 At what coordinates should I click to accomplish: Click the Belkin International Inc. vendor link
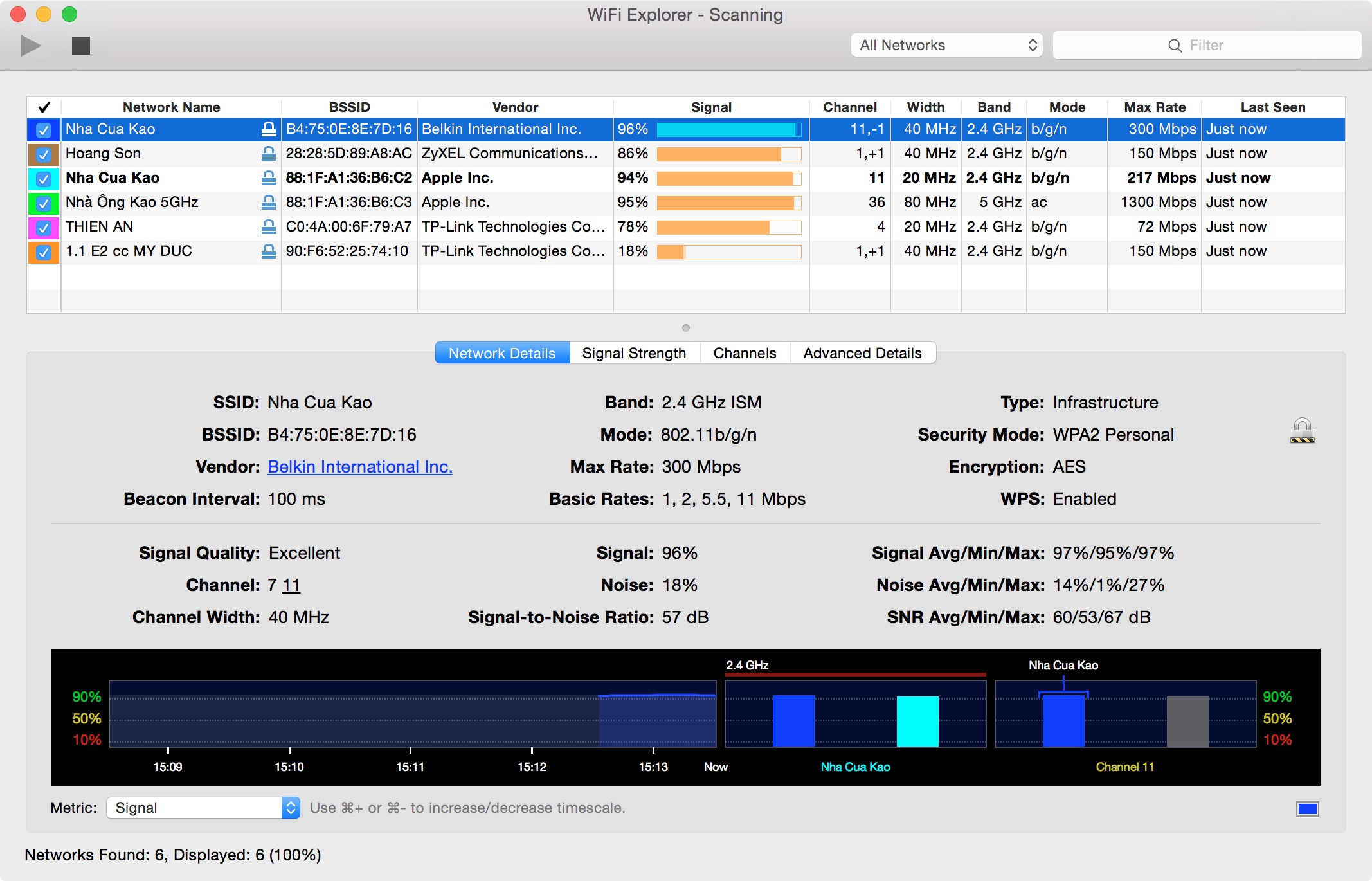pos(358,467)
